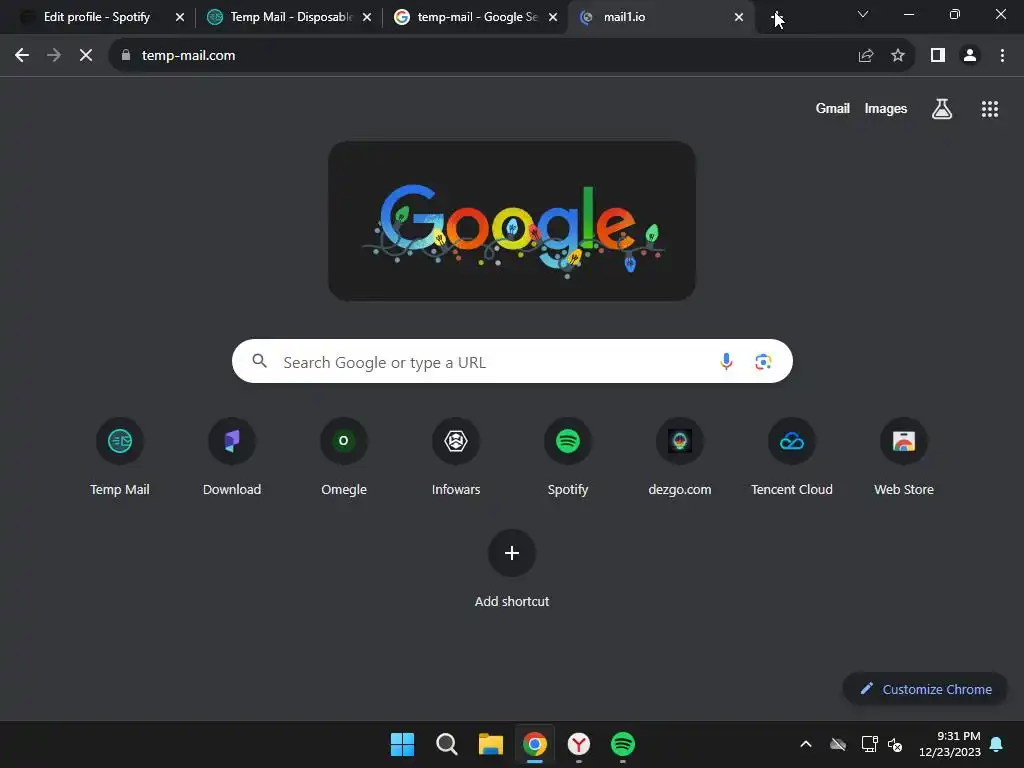Click the OneDrive cloud tray icon
This screenshot has height=768, width=1024.
(838, 744)
